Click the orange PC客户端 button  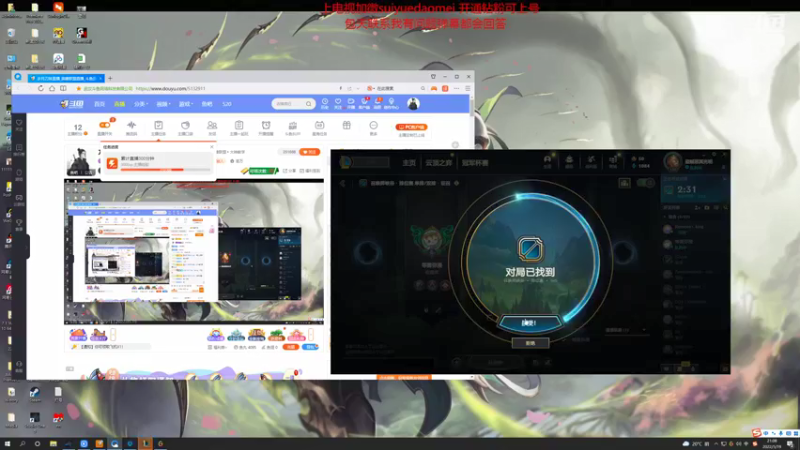tap(411, 127)
